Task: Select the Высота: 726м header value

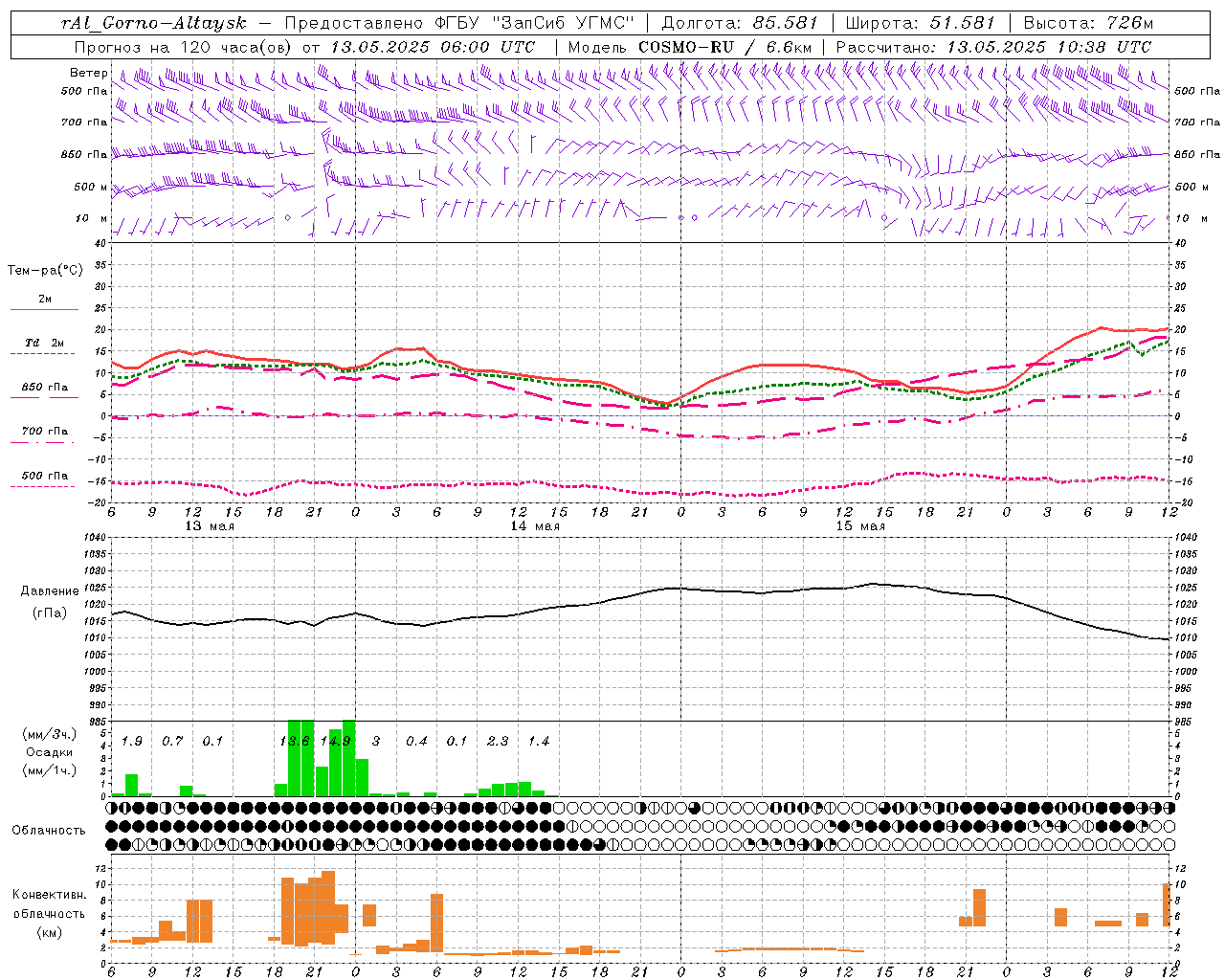Action: coord(1088,23)
